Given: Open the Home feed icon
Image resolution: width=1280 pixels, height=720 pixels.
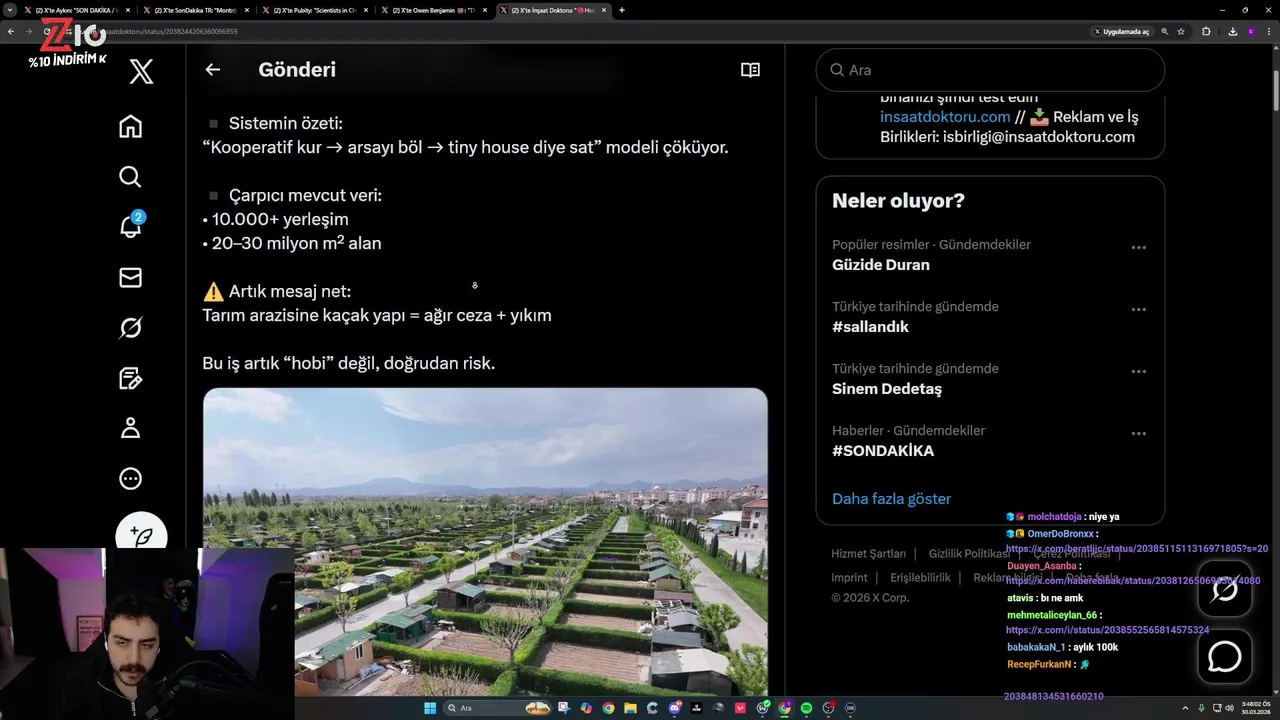Looking at the screenshot, I should click(130, 127).
